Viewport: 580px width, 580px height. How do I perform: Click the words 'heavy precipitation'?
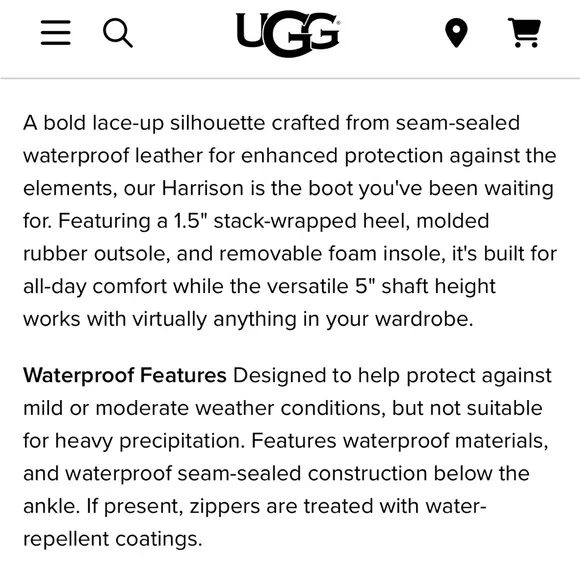[150, 442]
